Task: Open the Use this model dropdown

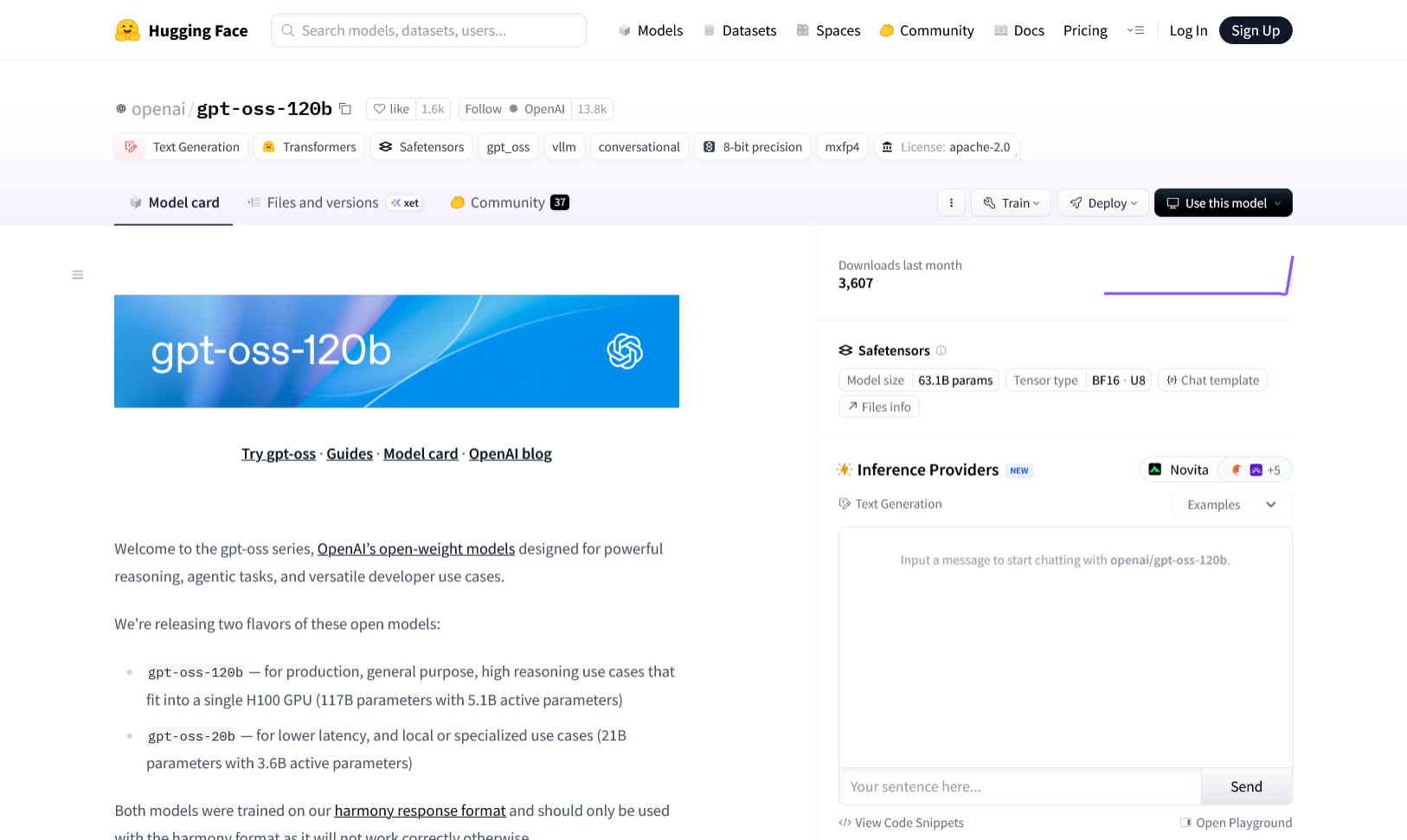Action: coord(1224,203)
